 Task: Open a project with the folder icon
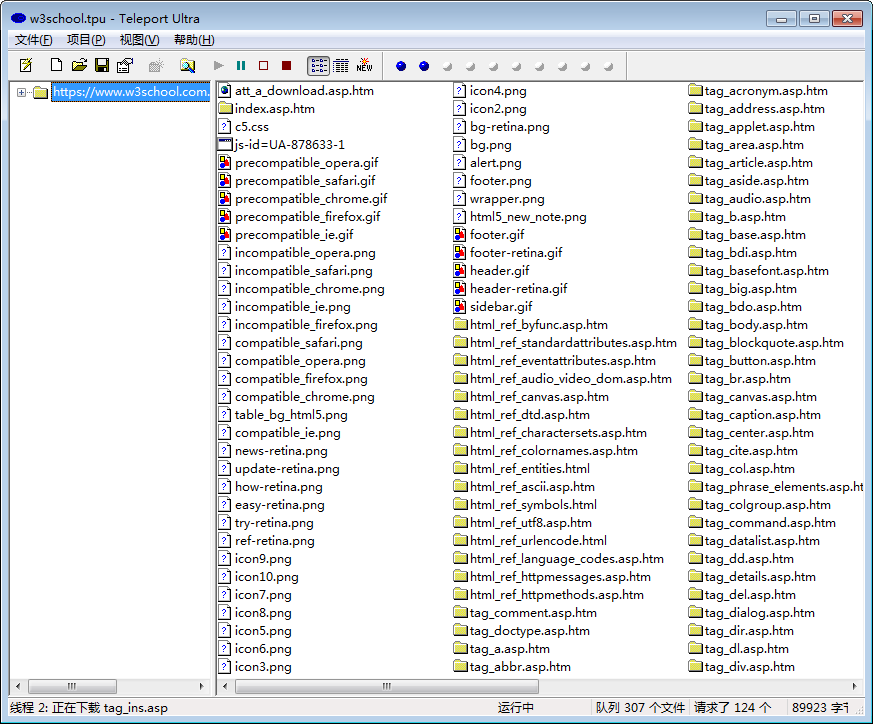click(x=79, y=66)
